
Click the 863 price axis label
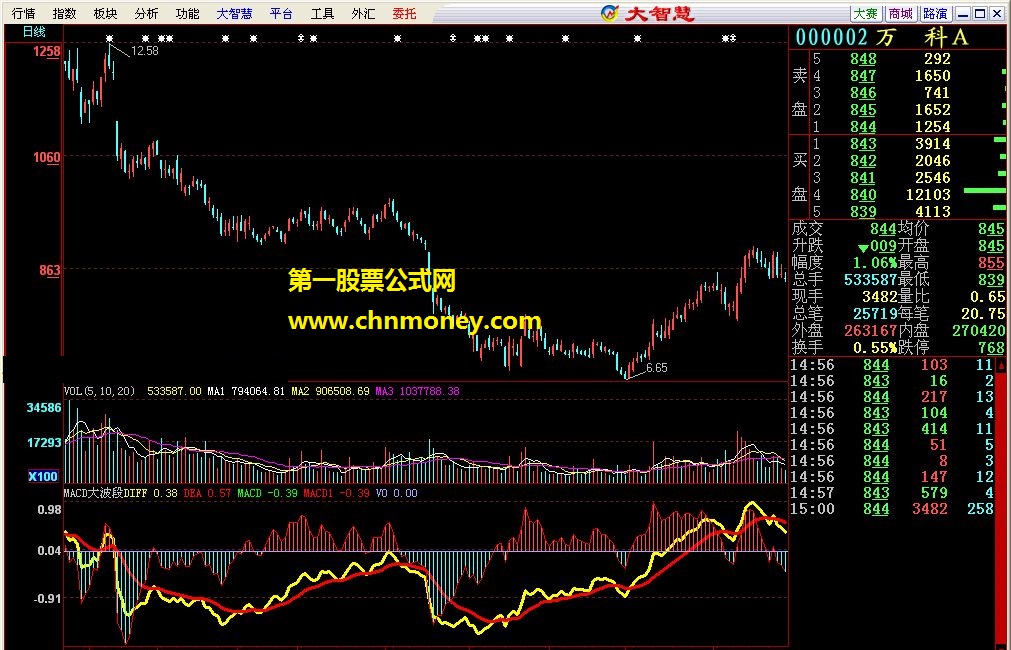(50, 270)
